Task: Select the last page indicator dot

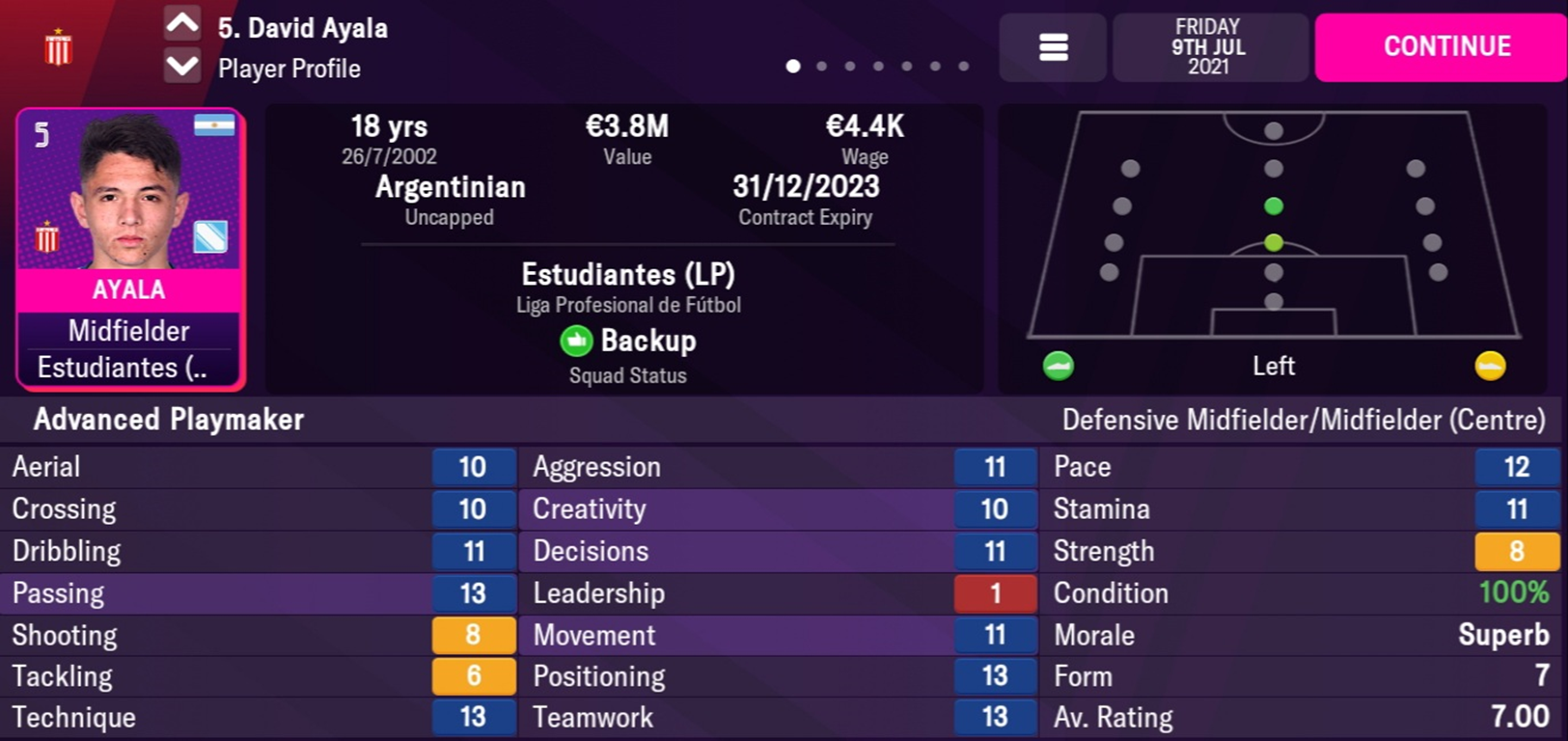Action: [x=963, y=67]
